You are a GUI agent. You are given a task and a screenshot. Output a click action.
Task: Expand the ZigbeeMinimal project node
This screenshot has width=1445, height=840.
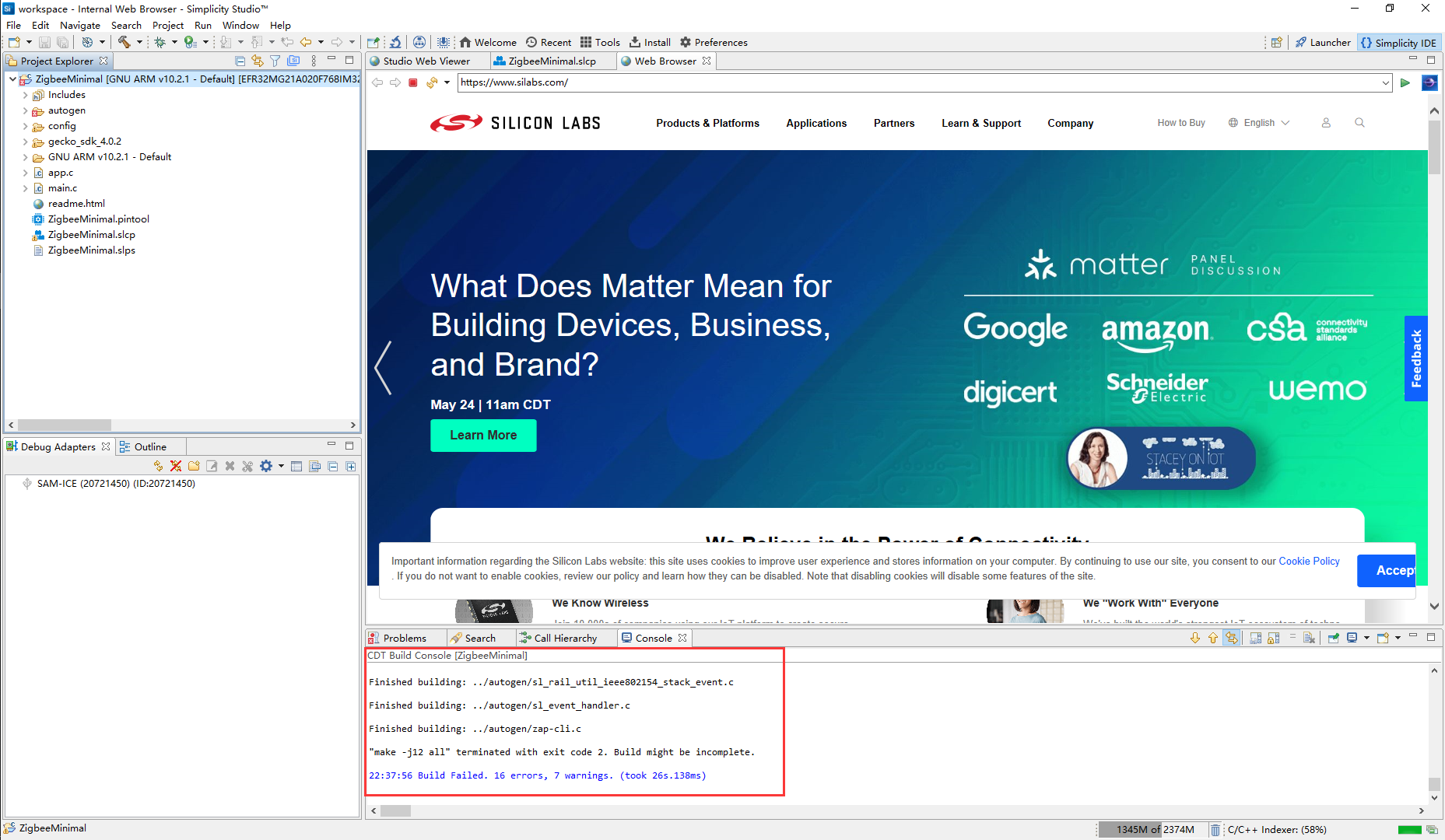(12, 79)
